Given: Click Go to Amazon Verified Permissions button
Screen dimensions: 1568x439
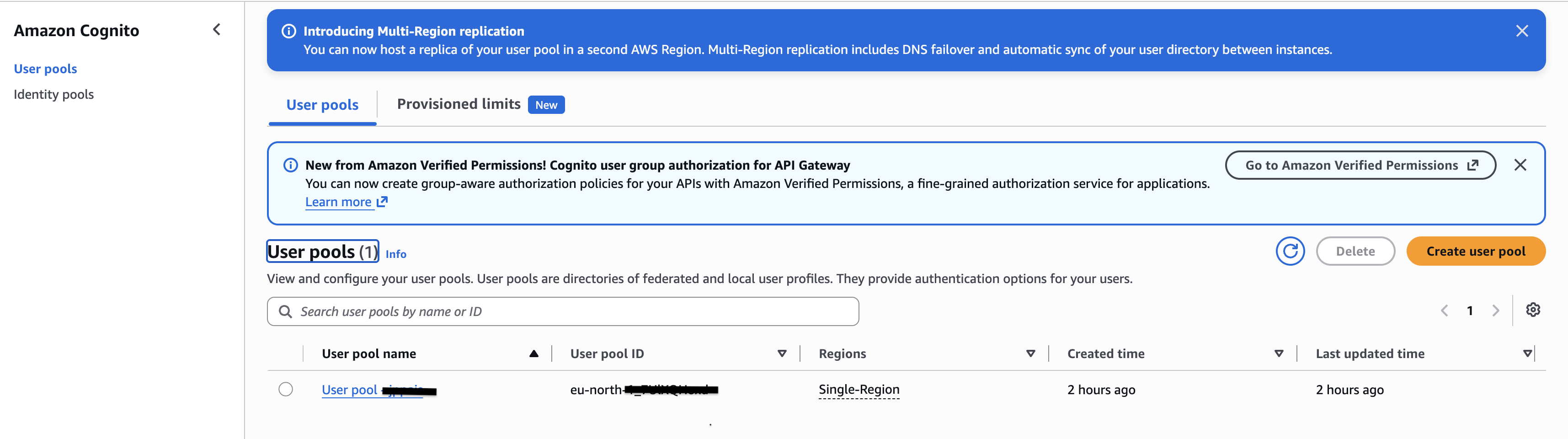Looking at the screenshot, I should [1360, 165].
